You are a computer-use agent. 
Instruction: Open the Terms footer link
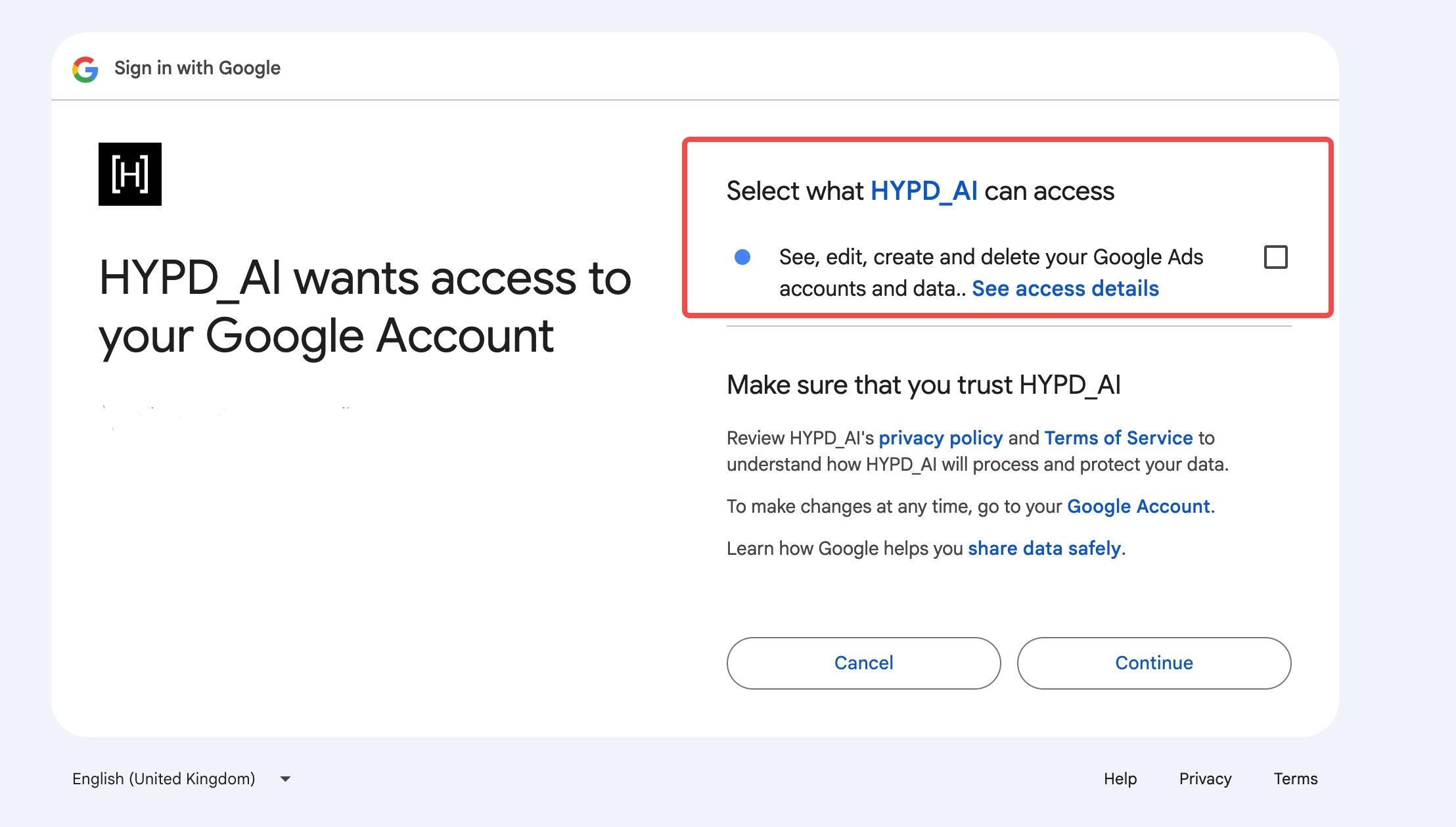coord(1296,779)
